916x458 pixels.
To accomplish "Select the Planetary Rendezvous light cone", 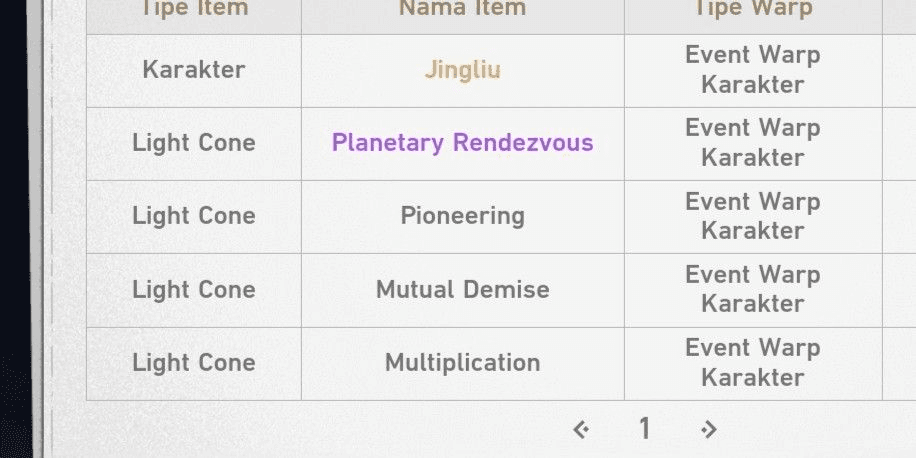I will [x=462, y=143].
